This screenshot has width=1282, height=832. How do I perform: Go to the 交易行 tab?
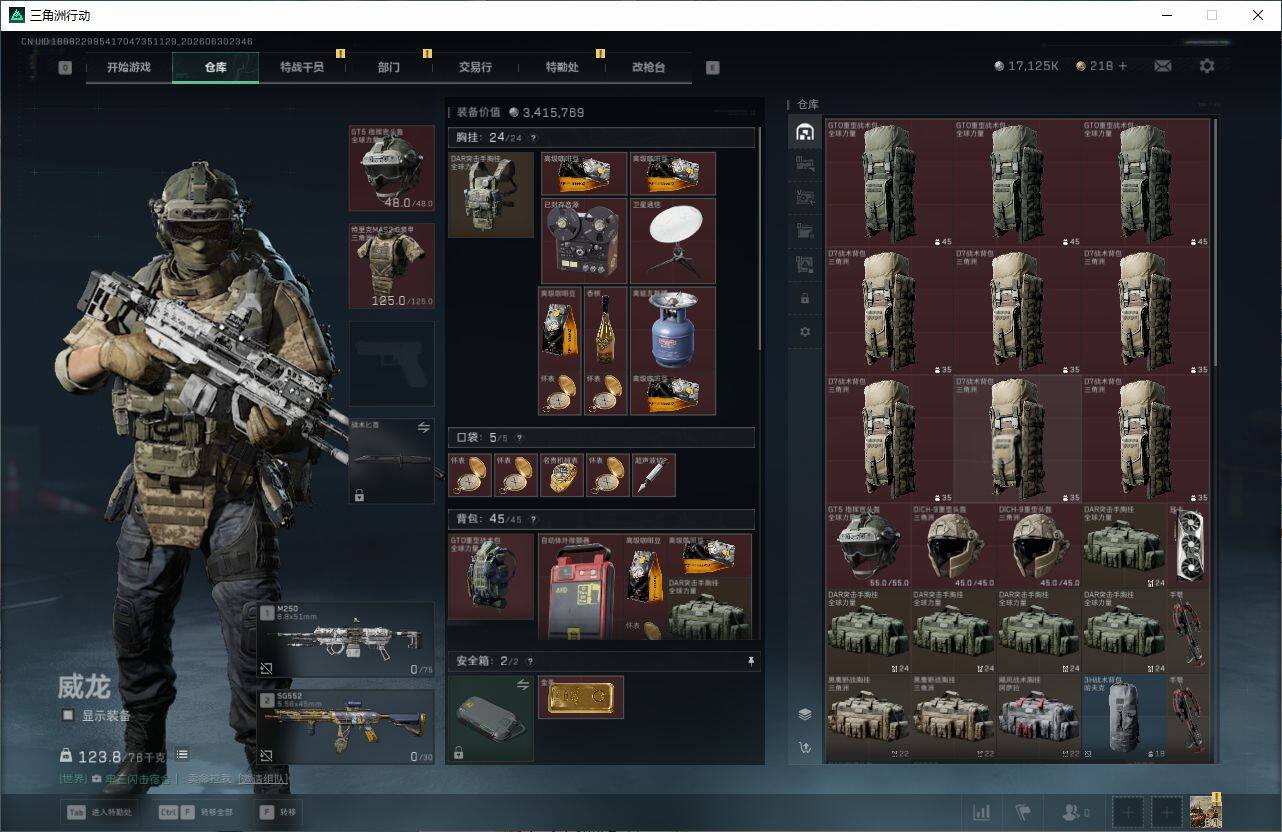[x=475, y=68]
